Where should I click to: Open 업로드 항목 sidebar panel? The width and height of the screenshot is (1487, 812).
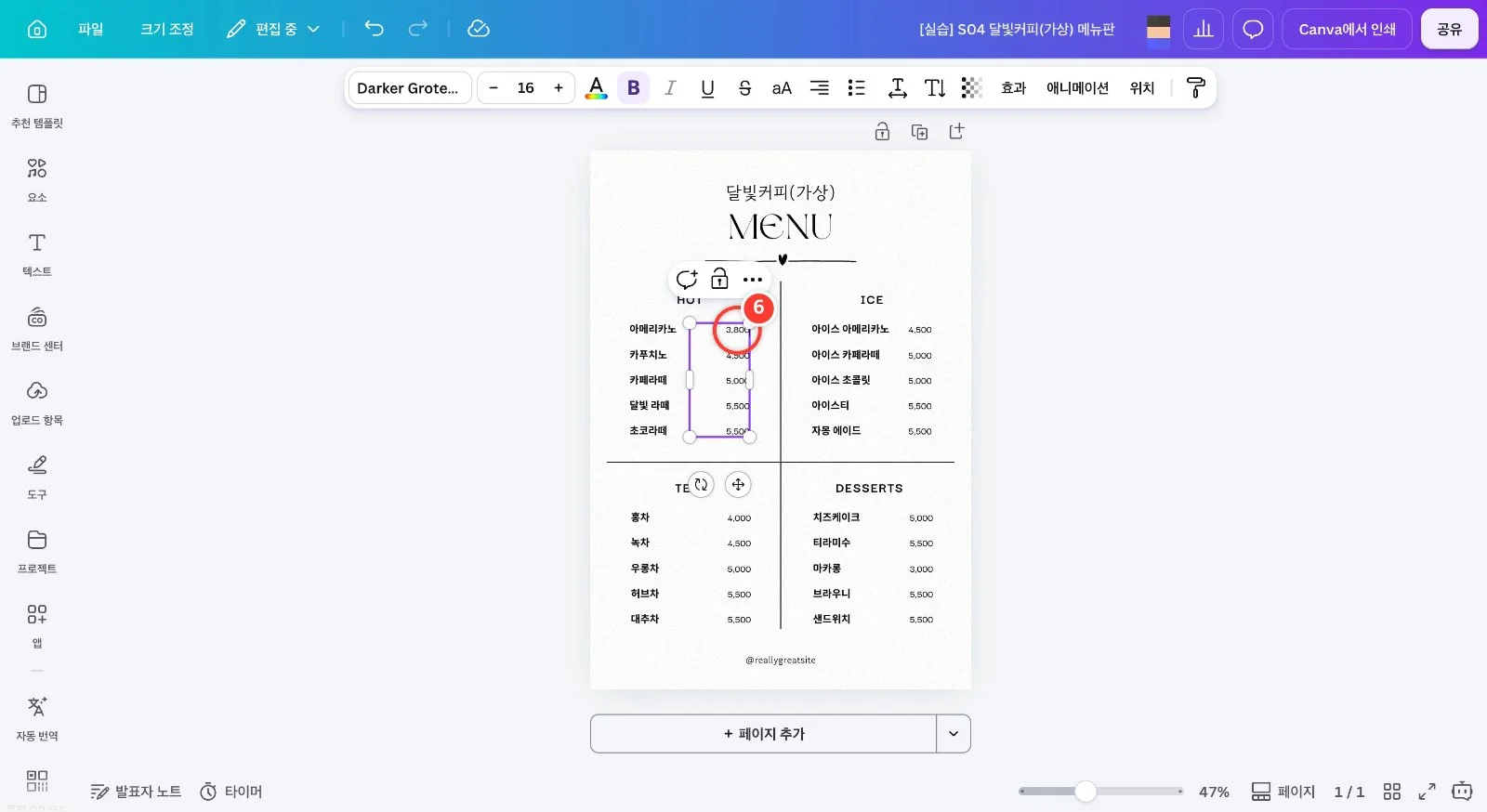point(37,403)
